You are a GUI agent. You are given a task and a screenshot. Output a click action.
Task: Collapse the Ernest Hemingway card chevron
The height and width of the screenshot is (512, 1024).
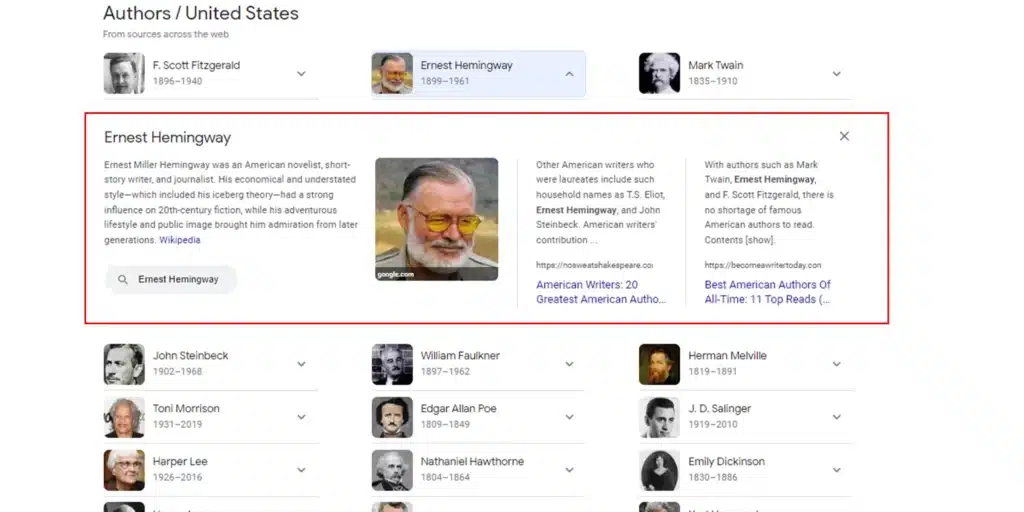point(569,74)
